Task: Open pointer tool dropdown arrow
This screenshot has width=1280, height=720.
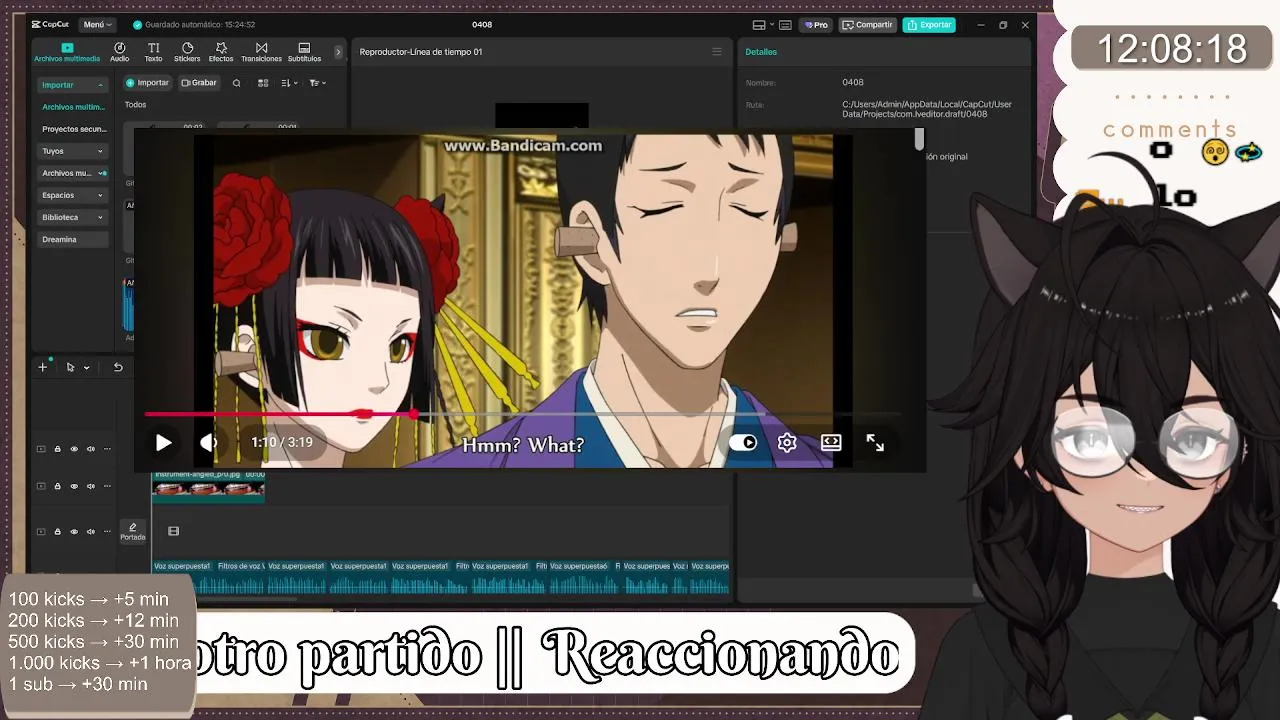Action: (86, 368)
